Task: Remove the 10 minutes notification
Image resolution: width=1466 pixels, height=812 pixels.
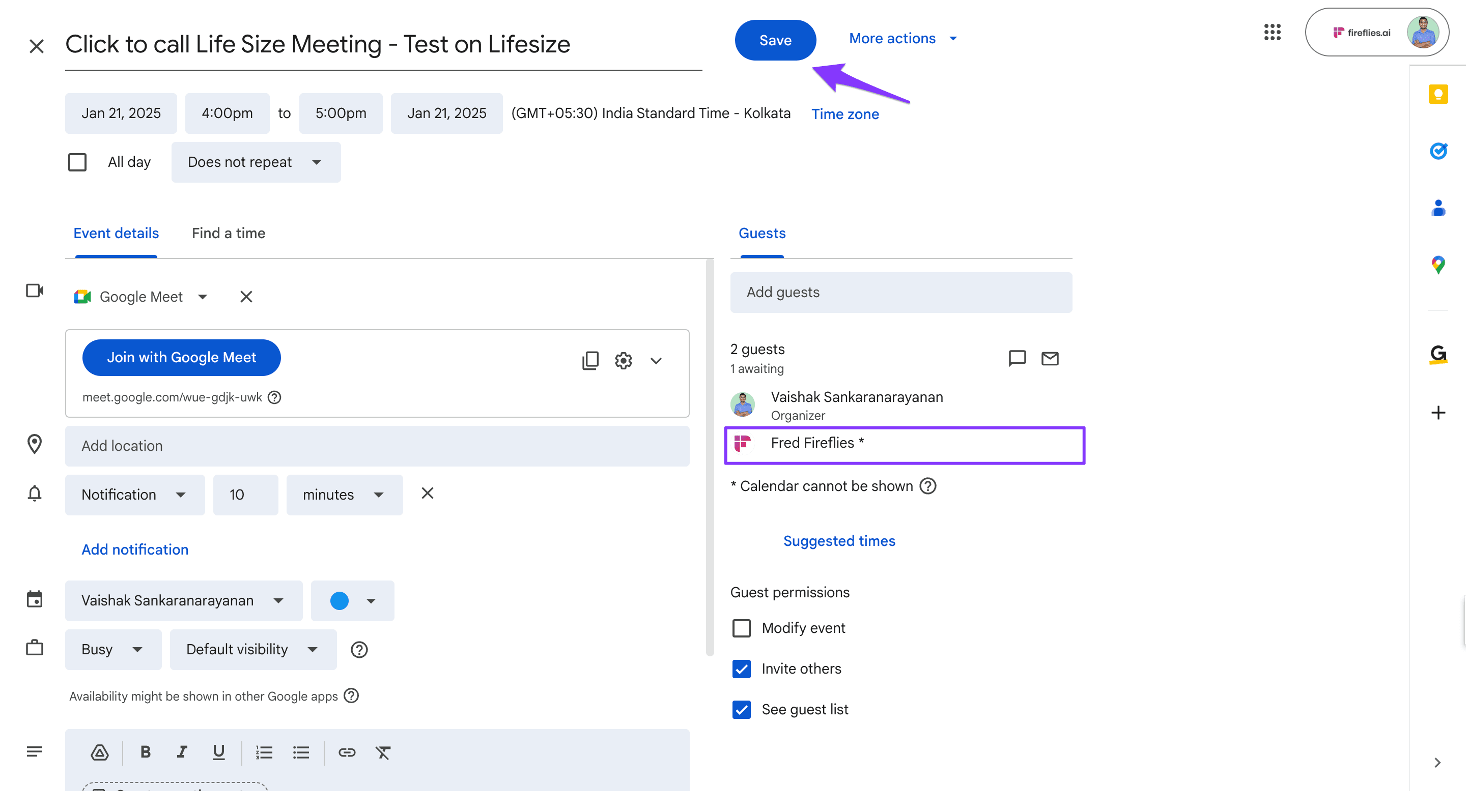Action: [428, 494]
